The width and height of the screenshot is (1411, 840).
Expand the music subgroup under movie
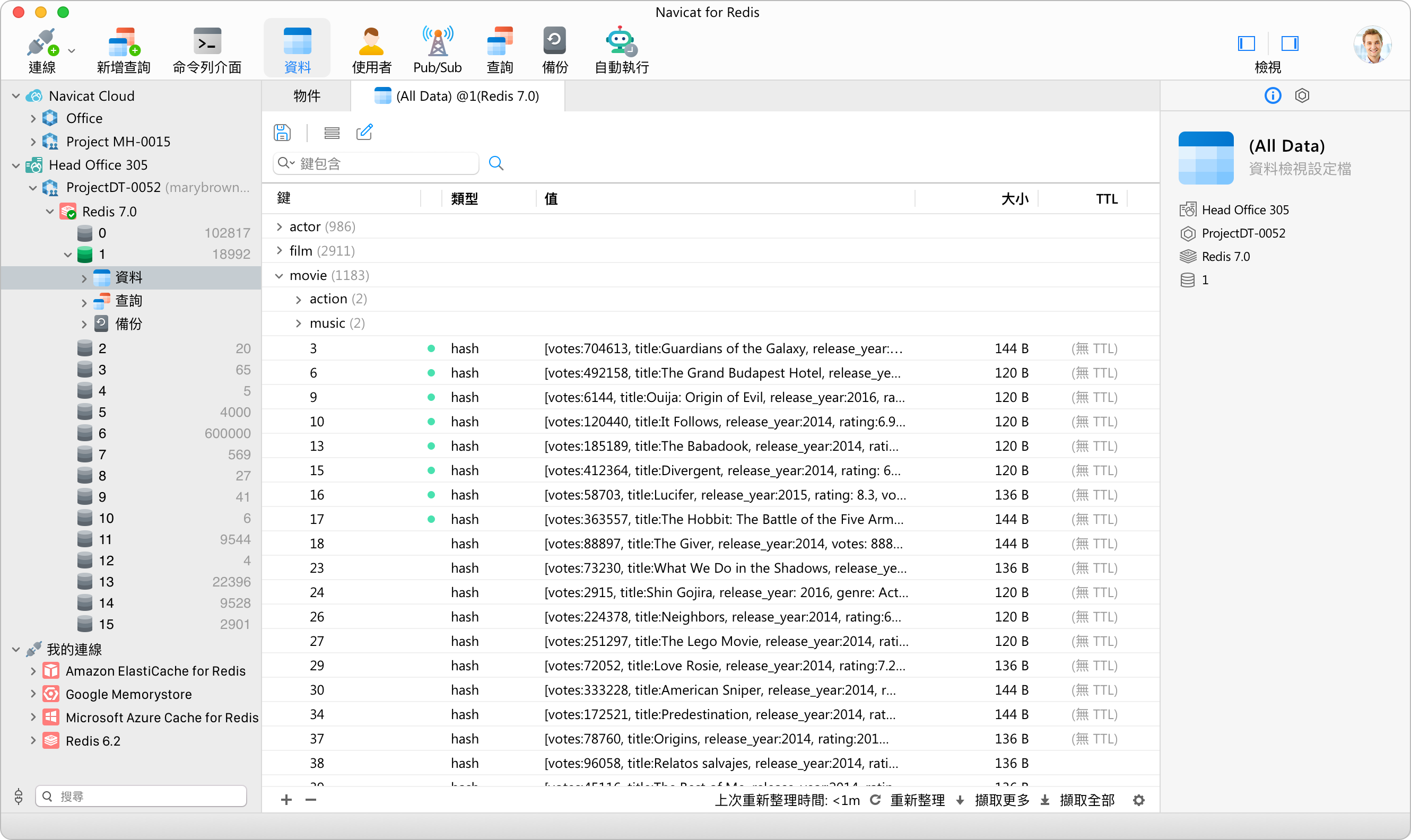pyautogui.click(x=299, y=322)
